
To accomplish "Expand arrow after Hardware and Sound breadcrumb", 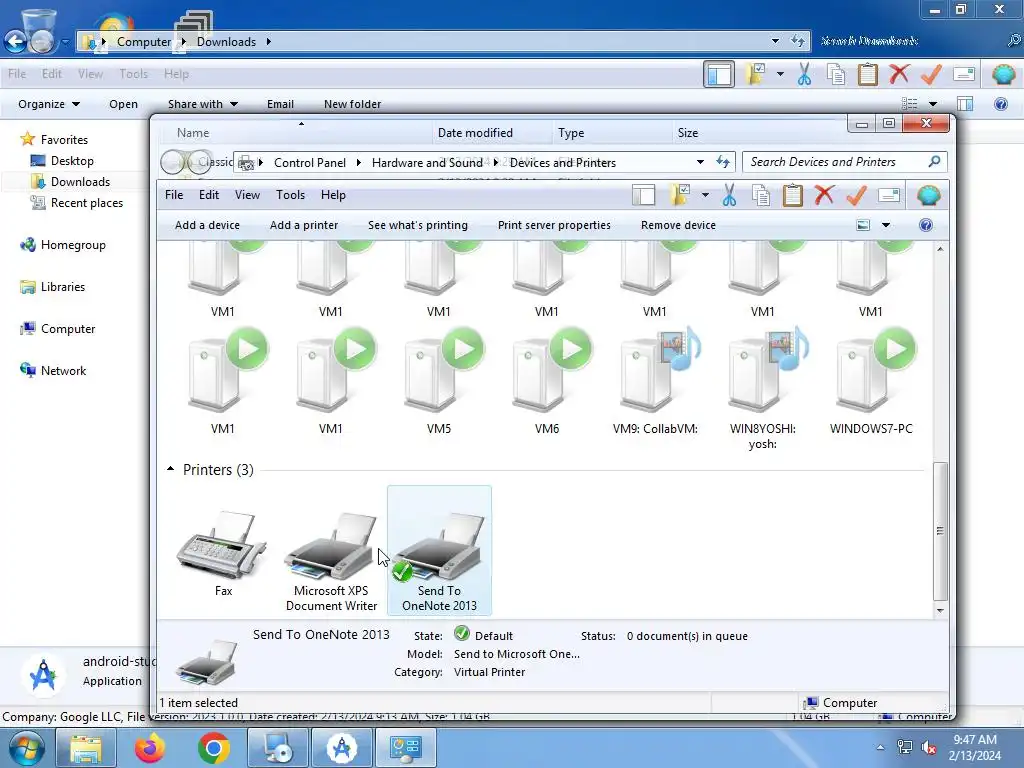I will (x=496, y=162).
